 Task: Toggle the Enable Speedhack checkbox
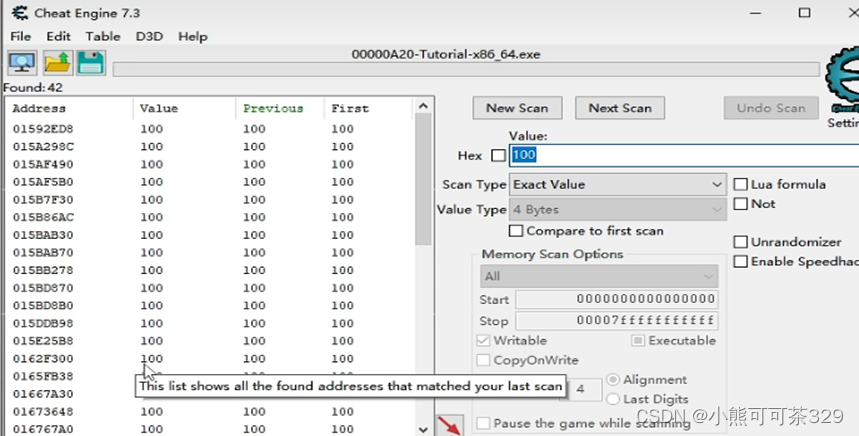741,261
